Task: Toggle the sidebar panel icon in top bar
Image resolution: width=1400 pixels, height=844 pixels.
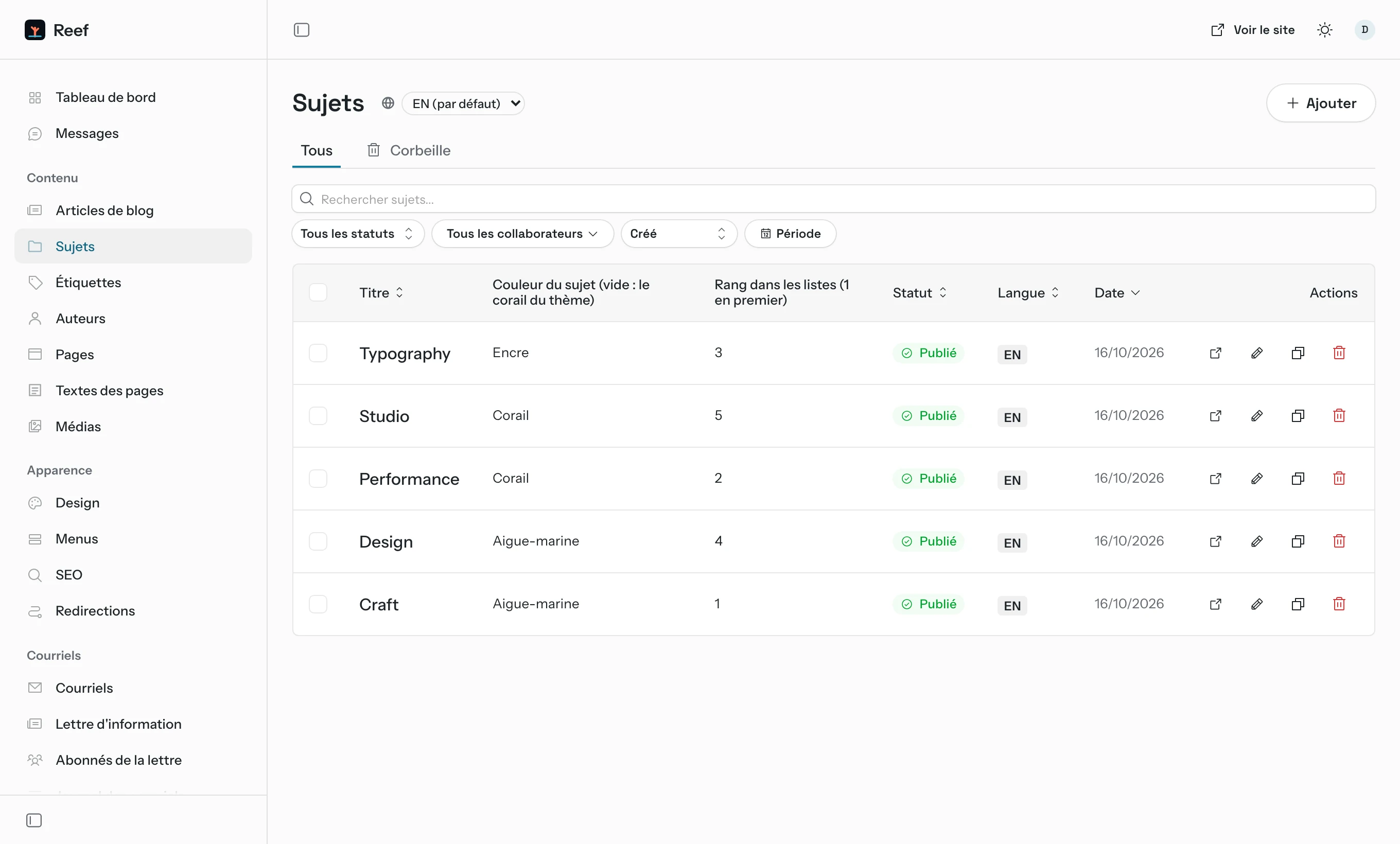Action: point(301,29)
